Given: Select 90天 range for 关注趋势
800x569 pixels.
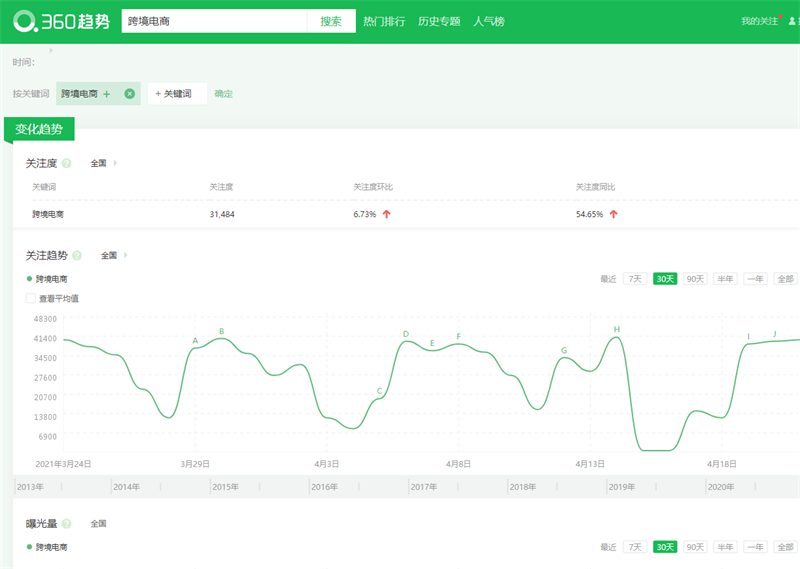Looking at the screenshot, I should 695,279.
